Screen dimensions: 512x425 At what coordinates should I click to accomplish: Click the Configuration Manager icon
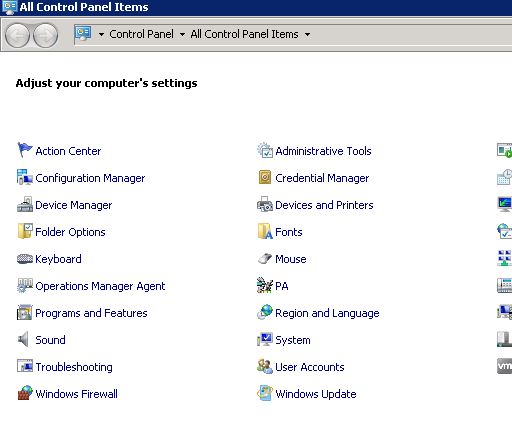25,177
